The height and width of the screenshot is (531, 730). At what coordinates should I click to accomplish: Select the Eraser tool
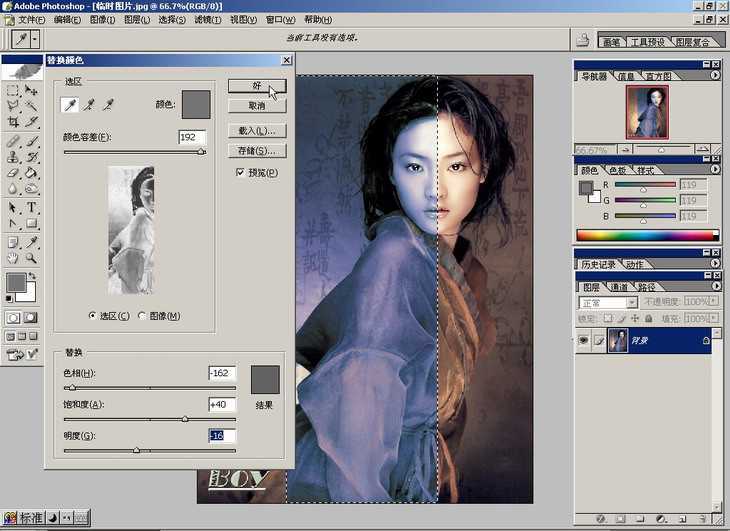point(13,173)
